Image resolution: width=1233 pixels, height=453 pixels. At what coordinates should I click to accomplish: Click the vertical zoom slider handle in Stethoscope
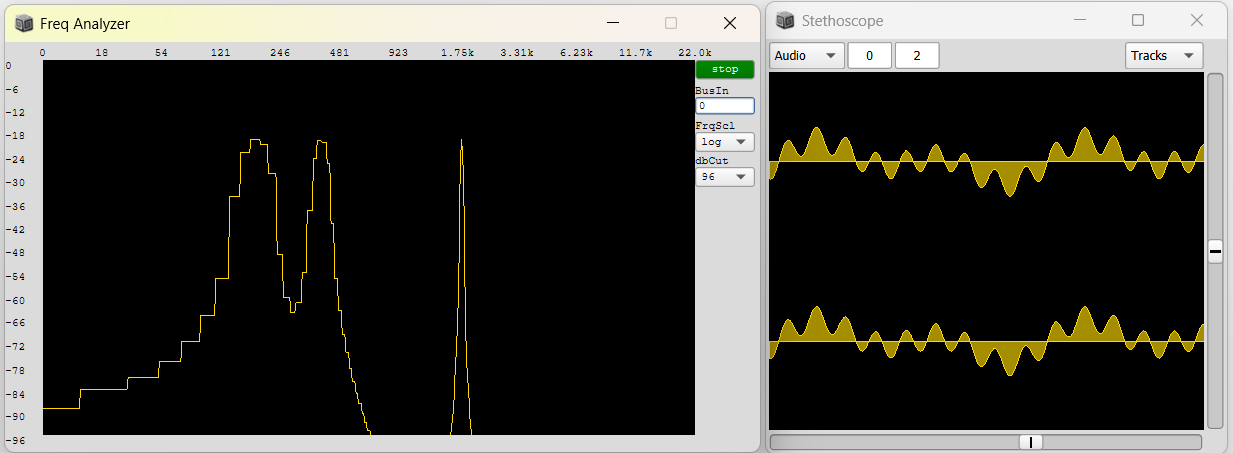[x=1215, y=252]
